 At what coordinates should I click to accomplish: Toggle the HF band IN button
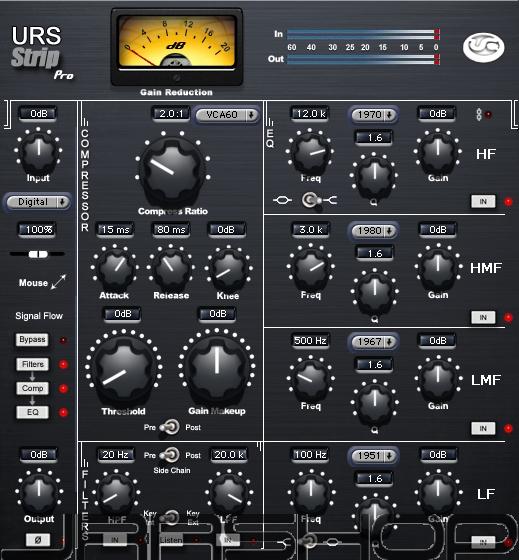[483, 201]
